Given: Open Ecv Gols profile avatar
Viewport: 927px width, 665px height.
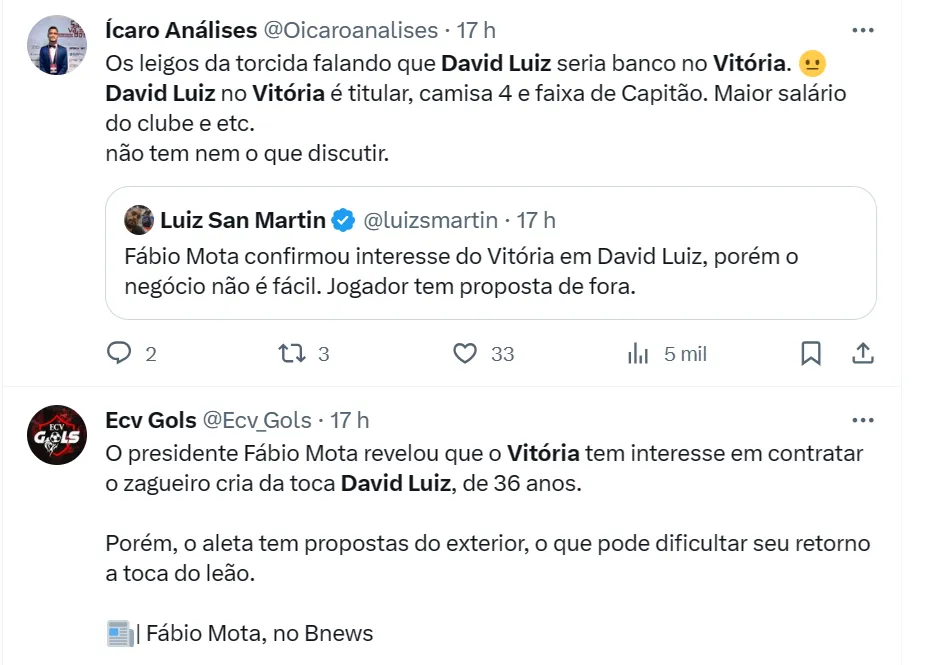Looking at the screenshot, I should 57,434.
